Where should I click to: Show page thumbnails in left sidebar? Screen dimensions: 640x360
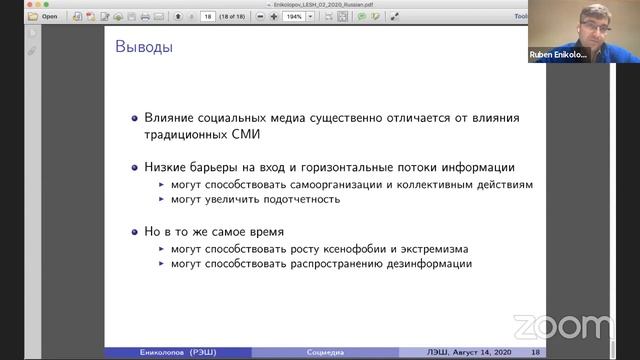33,33
